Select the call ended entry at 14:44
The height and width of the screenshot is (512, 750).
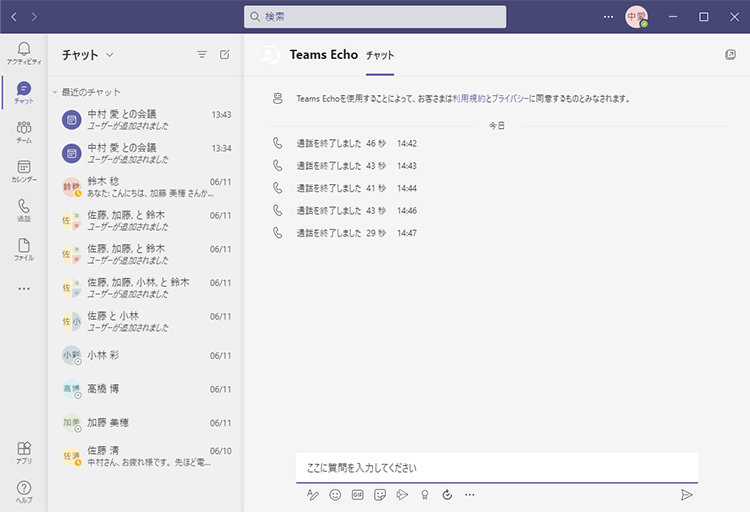(344, 188)
